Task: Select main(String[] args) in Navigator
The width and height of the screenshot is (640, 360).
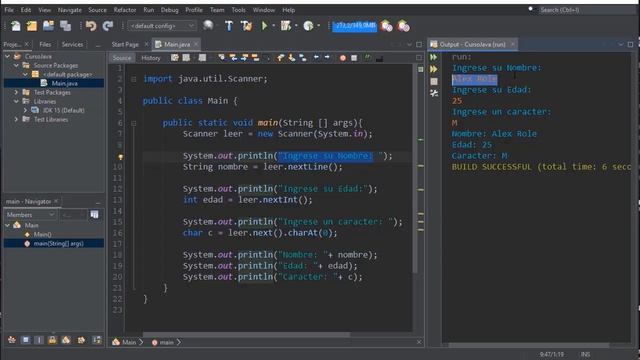Action: coord(58,243)
